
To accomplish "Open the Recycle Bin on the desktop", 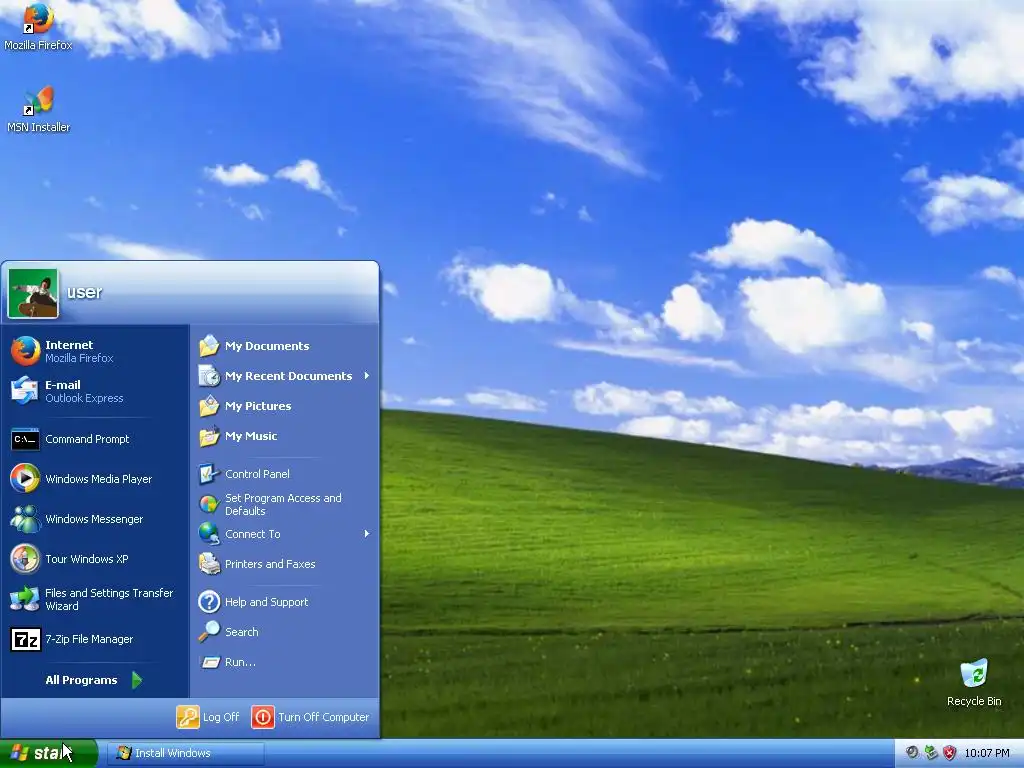I will [x=974, y=682].
